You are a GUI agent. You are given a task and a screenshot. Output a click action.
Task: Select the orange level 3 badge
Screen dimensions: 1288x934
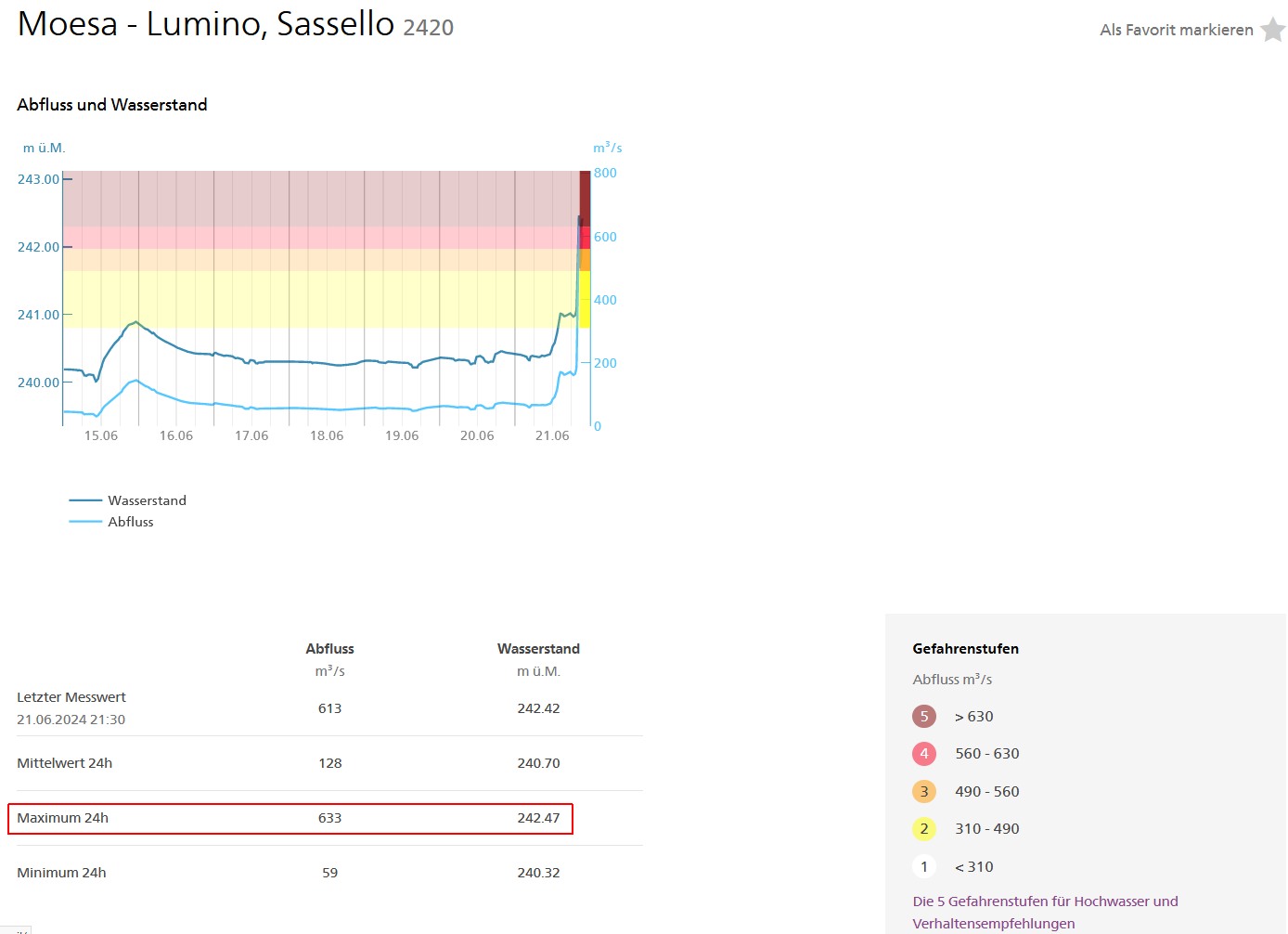point(923,792)
